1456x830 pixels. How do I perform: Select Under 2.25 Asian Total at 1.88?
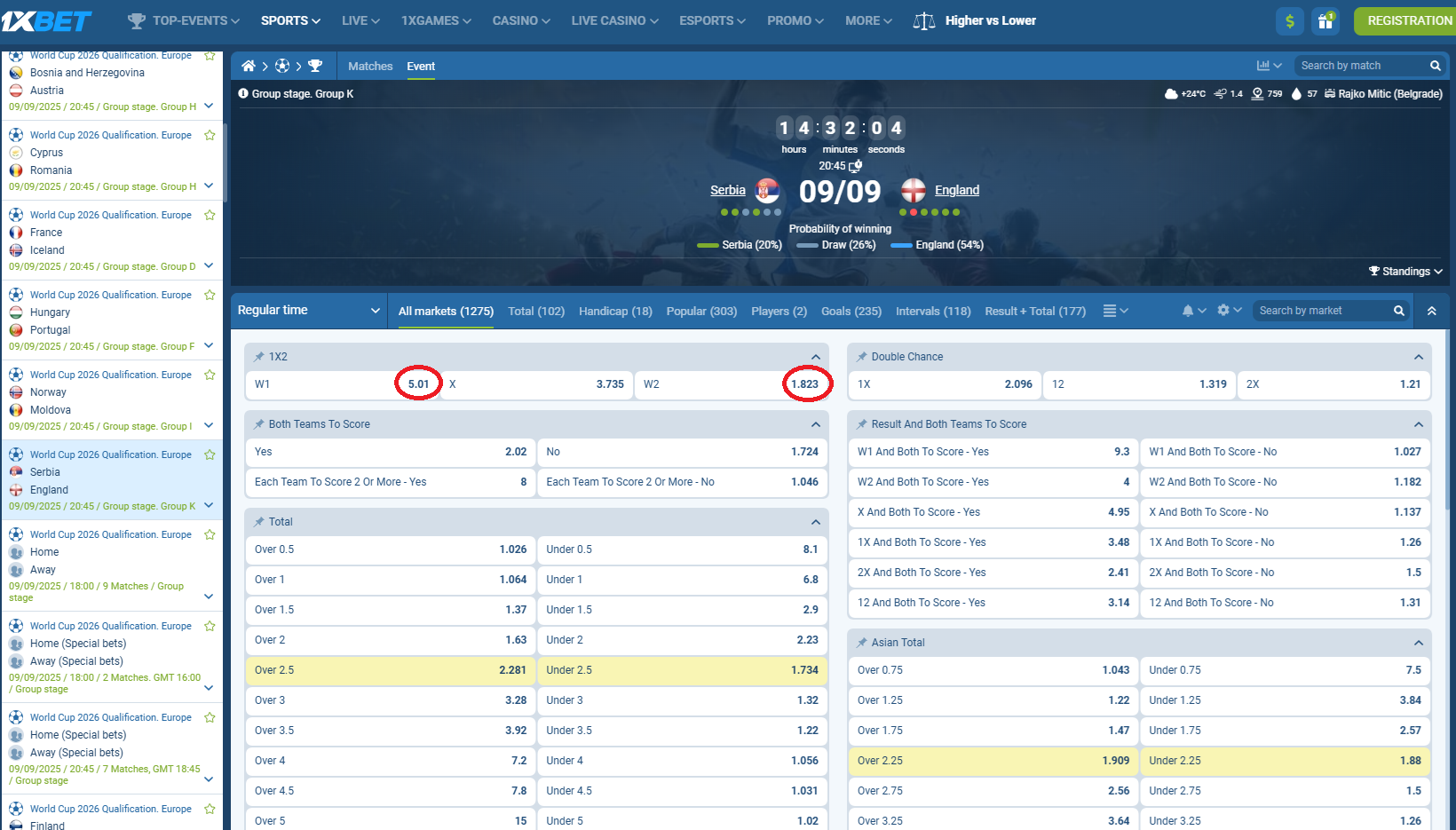tap(1285, 761)
